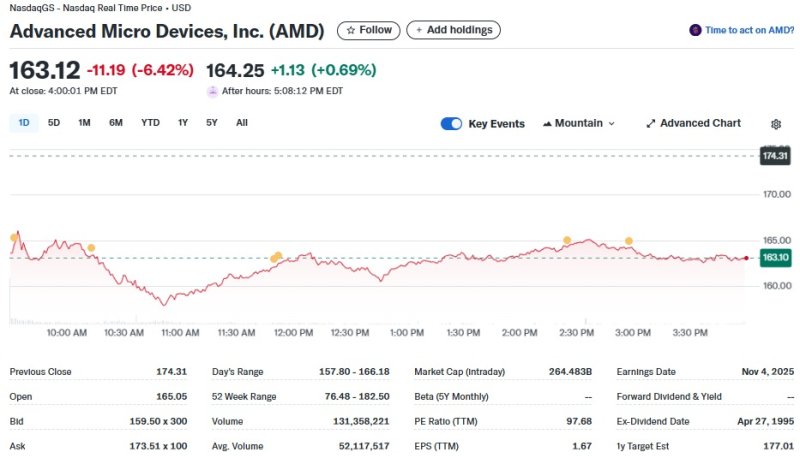Click the star Follow button
The height and width of the screenshot is (458, 800).
[x=369, y=30]
